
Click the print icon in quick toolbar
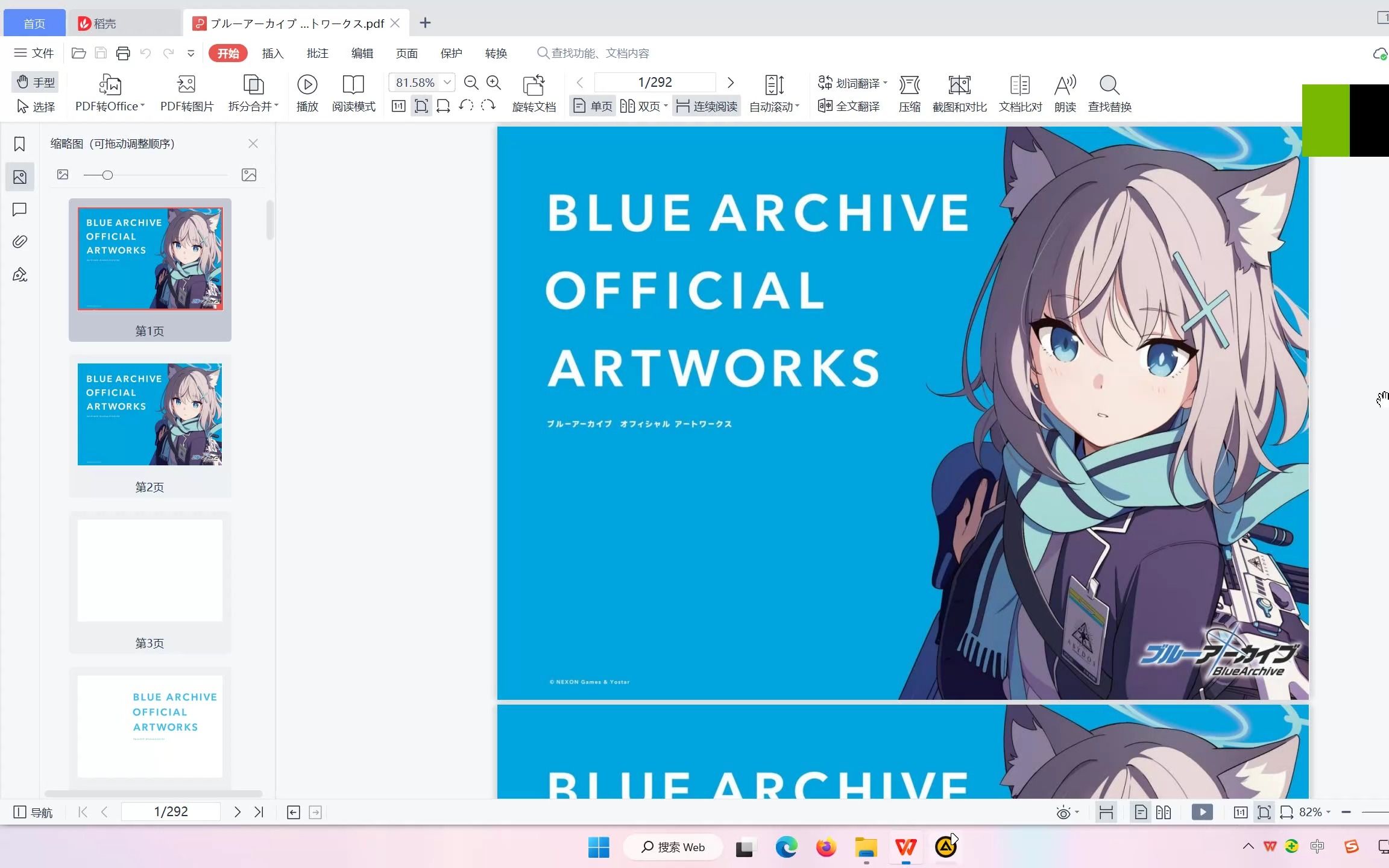tap(123, 53)
